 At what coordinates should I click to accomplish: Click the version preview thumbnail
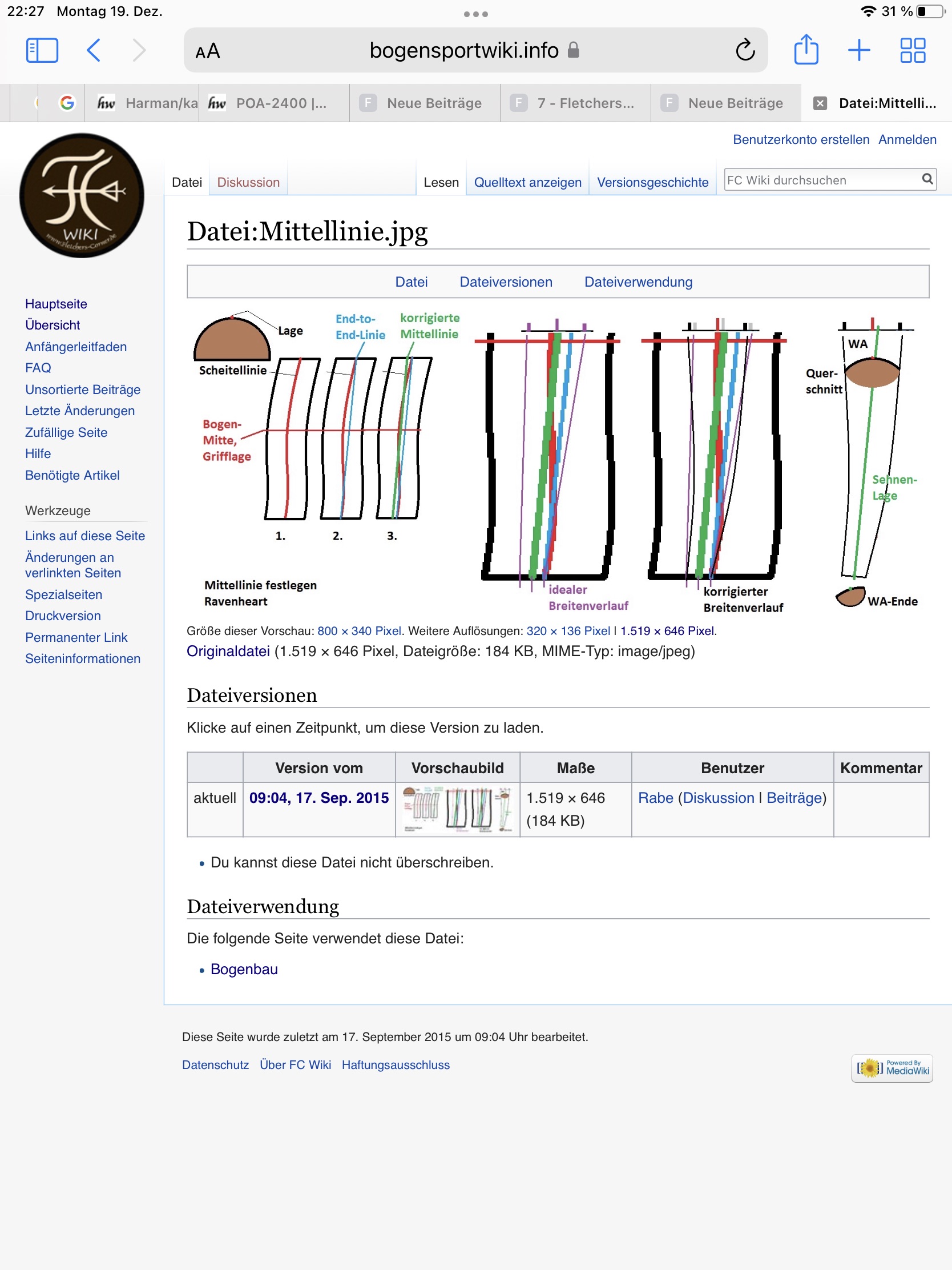[457, 810]
